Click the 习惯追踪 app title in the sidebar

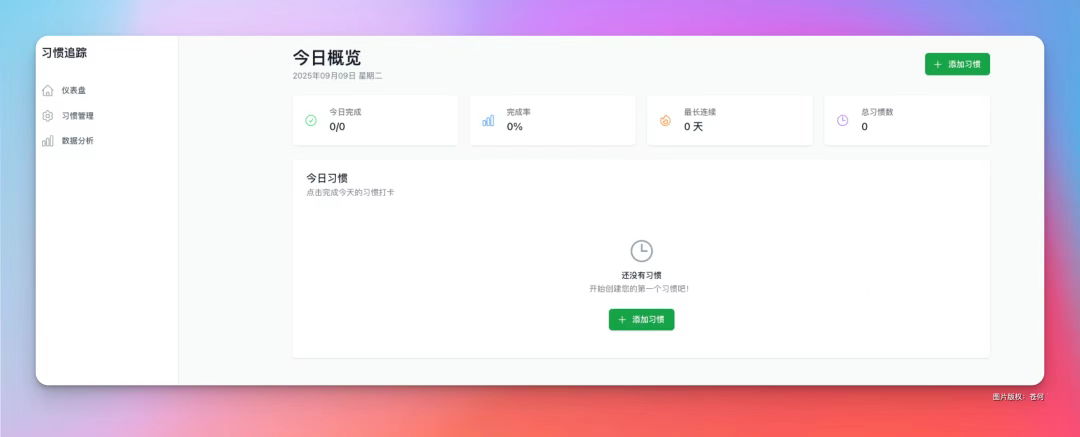pyautogui.click(x=64, y=53)
